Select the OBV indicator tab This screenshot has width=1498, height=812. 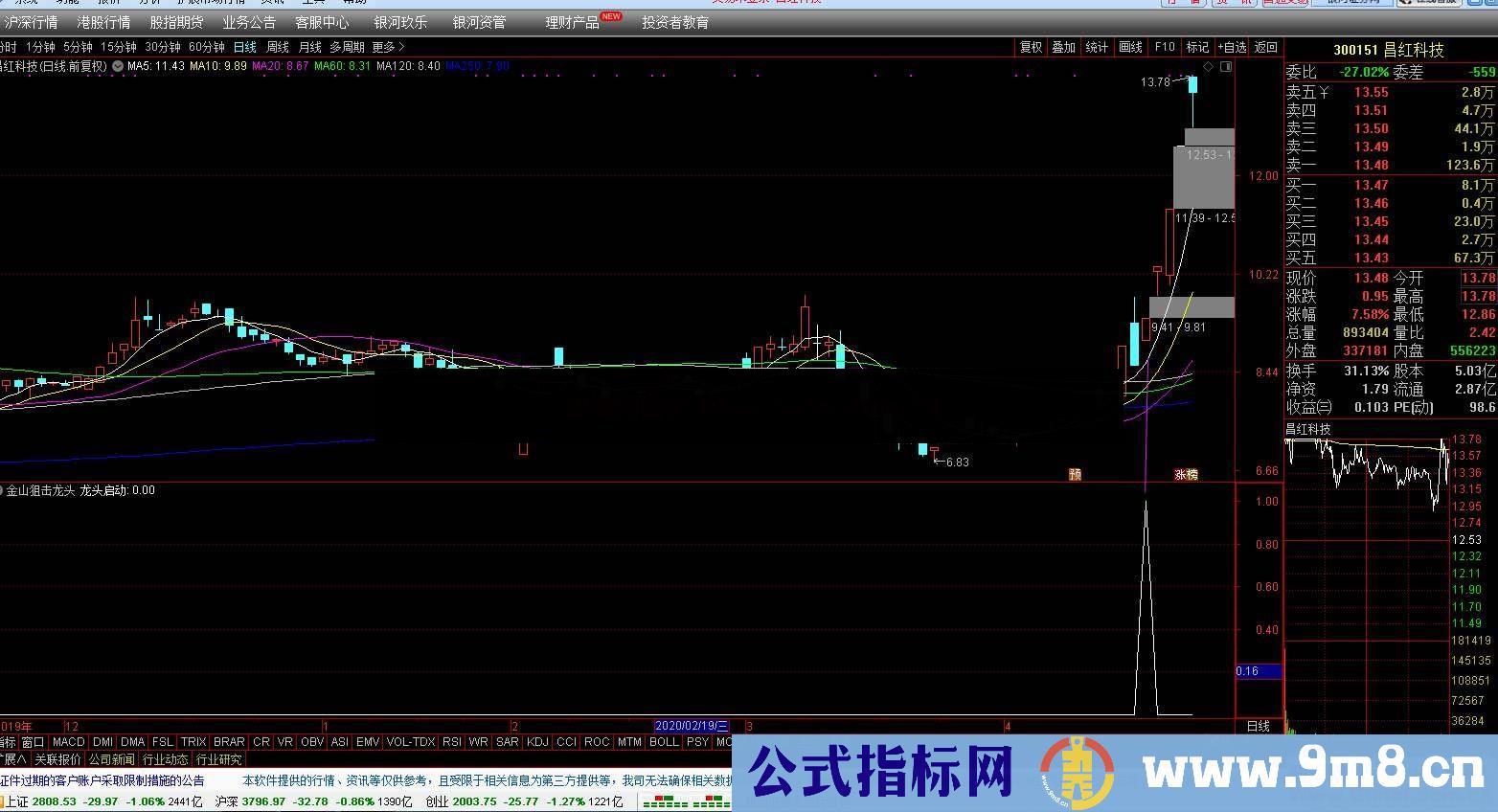pos(312,742)
